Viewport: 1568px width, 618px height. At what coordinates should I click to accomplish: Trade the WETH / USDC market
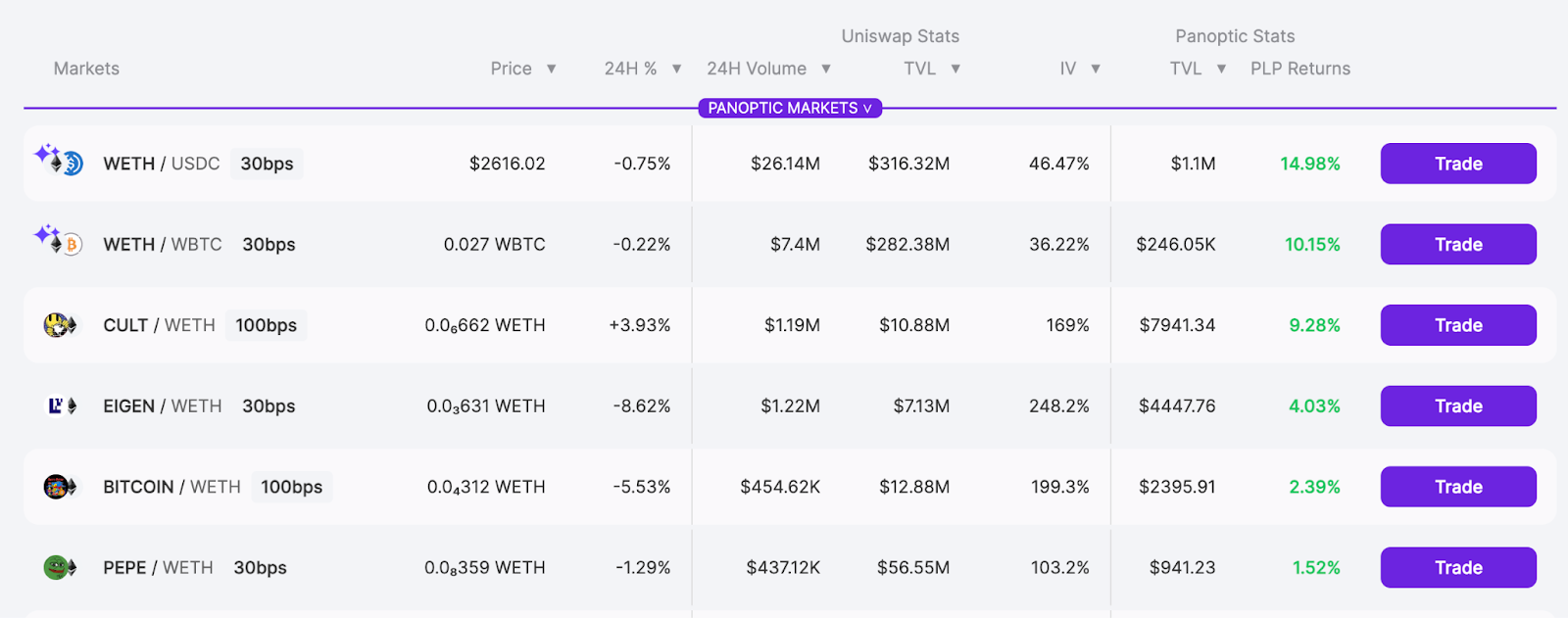(x=1458, y=164)
